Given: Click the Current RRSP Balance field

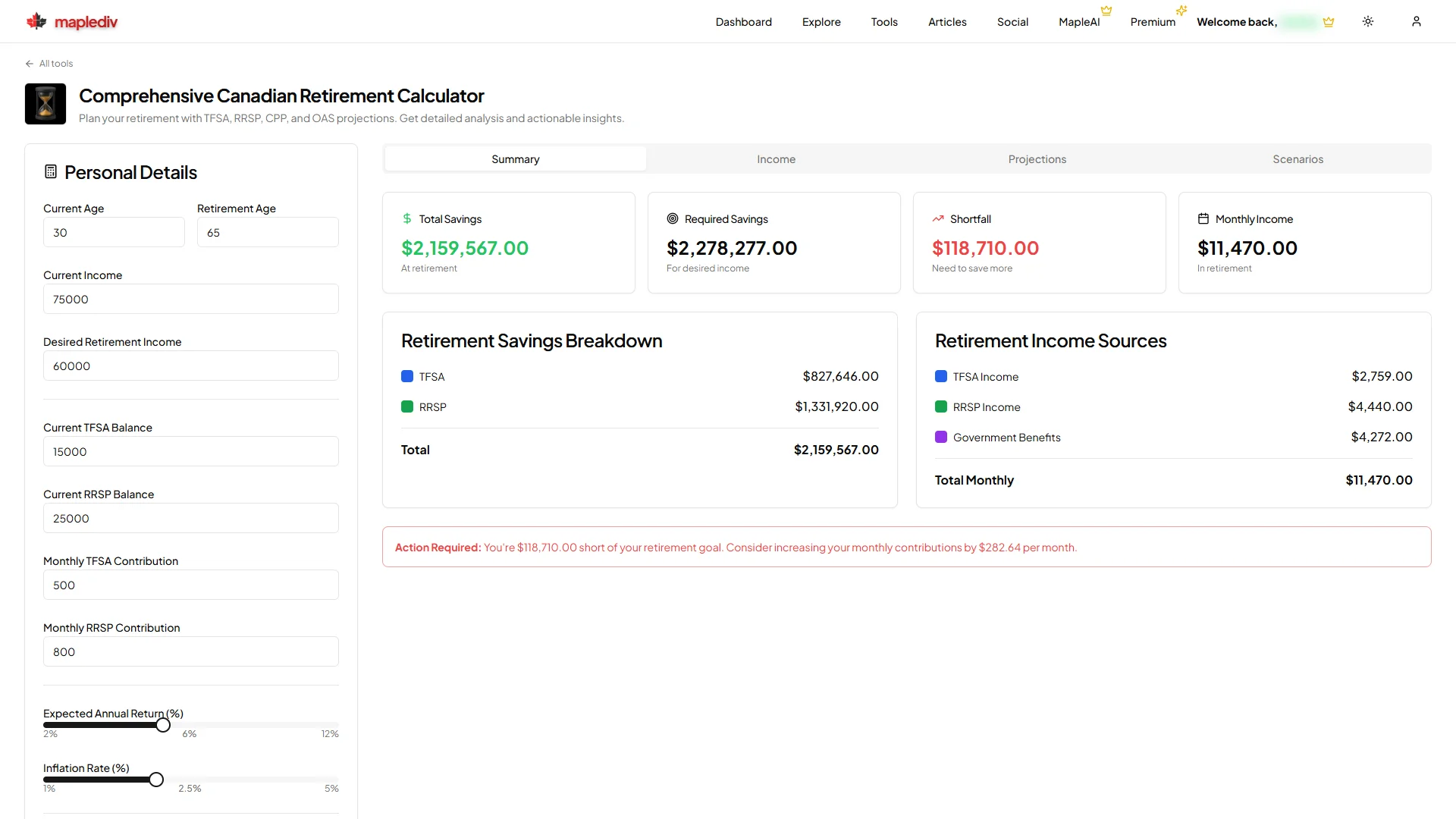Looking at the screenshot, I should point(191,518).
